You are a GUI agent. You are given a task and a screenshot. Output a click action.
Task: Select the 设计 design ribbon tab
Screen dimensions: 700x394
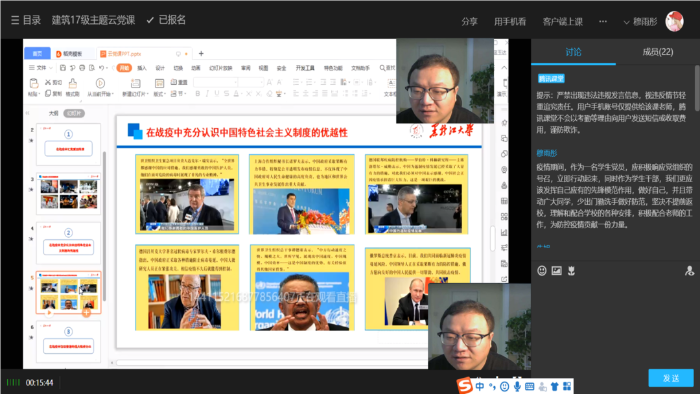(x=160, y=68)
